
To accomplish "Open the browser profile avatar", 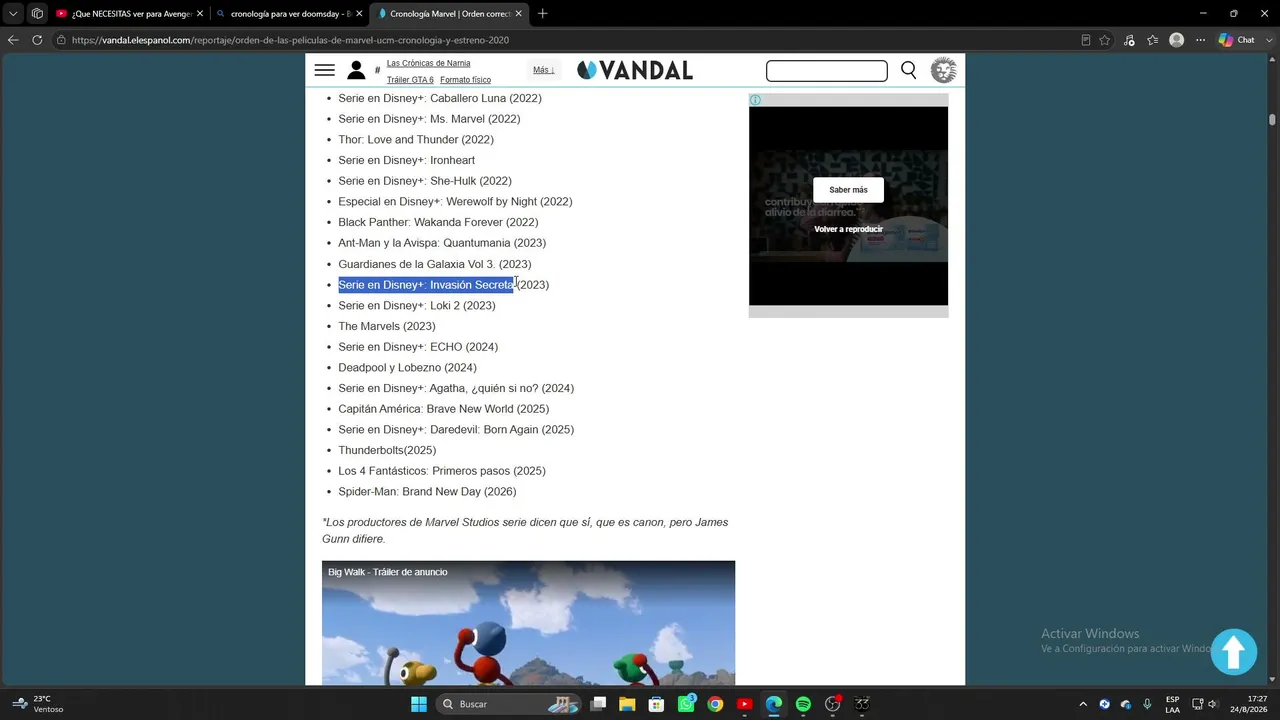I will click(x=1177, y=40).
